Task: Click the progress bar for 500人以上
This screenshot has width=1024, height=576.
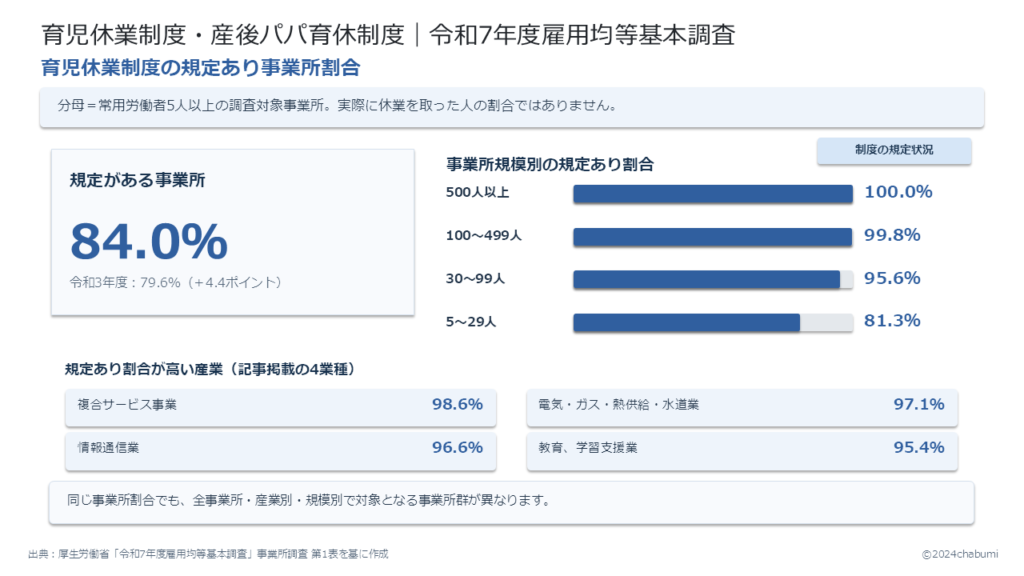Action: (x=713, y=194)
